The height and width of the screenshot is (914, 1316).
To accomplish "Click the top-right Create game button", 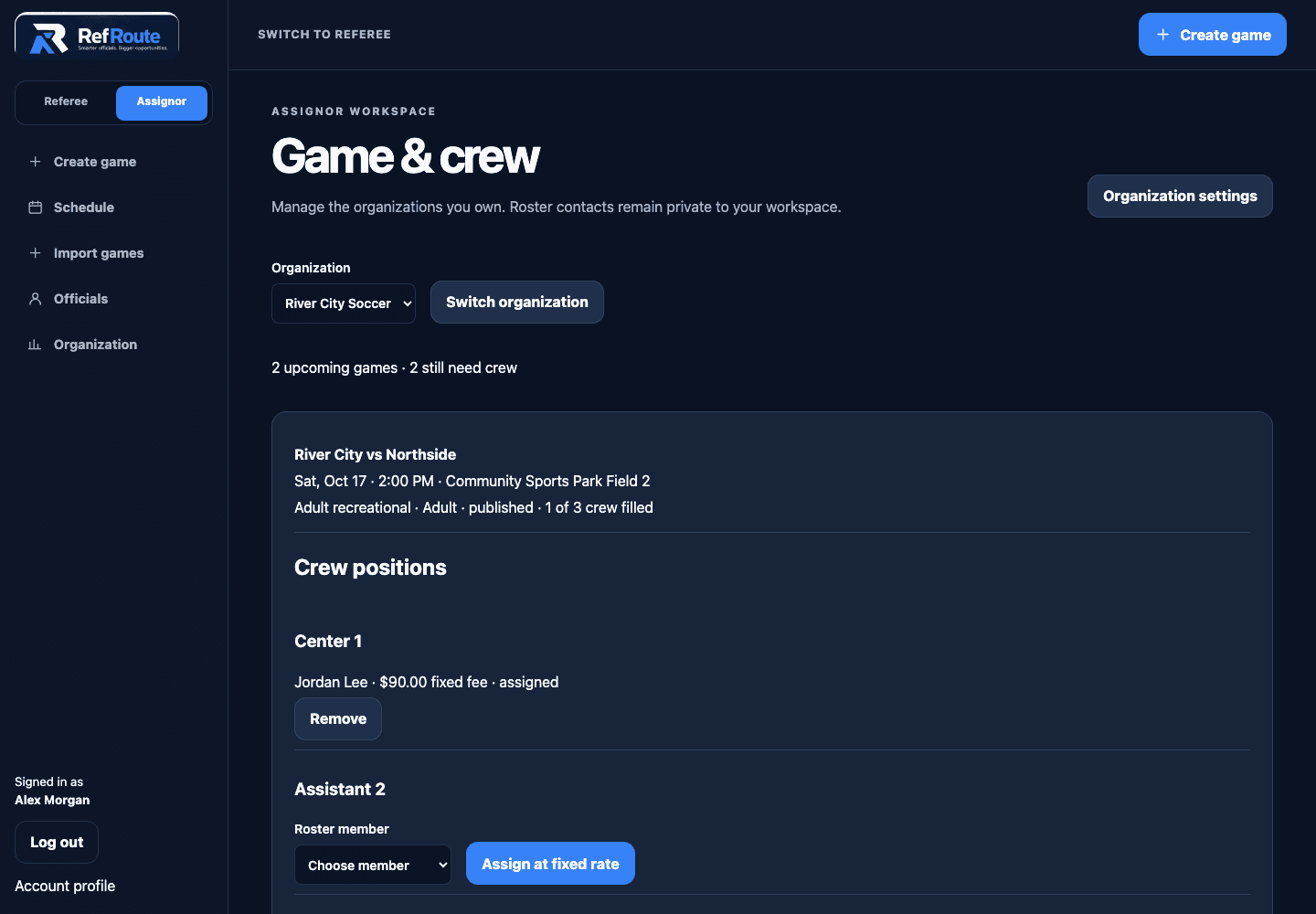I will pos(1213,35).
